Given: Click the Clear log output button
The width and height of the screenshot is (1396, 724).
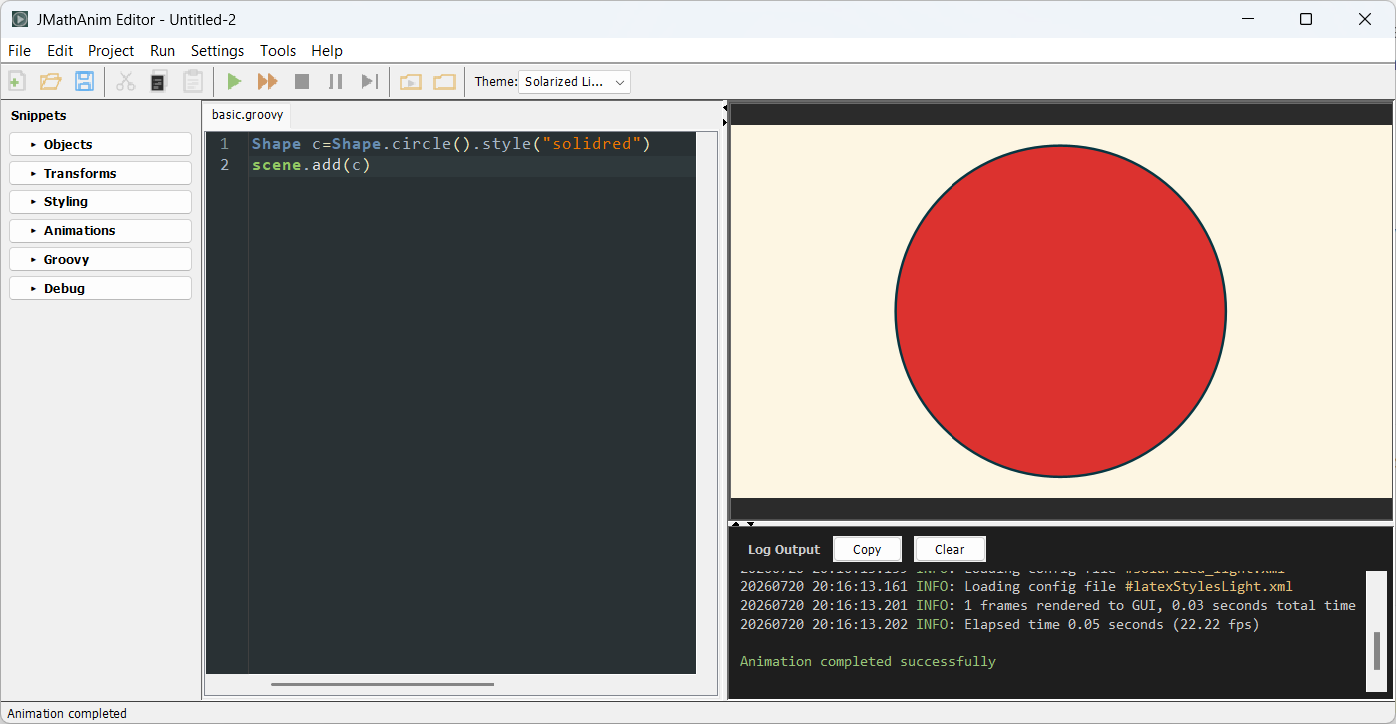Looking at the screenshot, I should click(950, 549).
